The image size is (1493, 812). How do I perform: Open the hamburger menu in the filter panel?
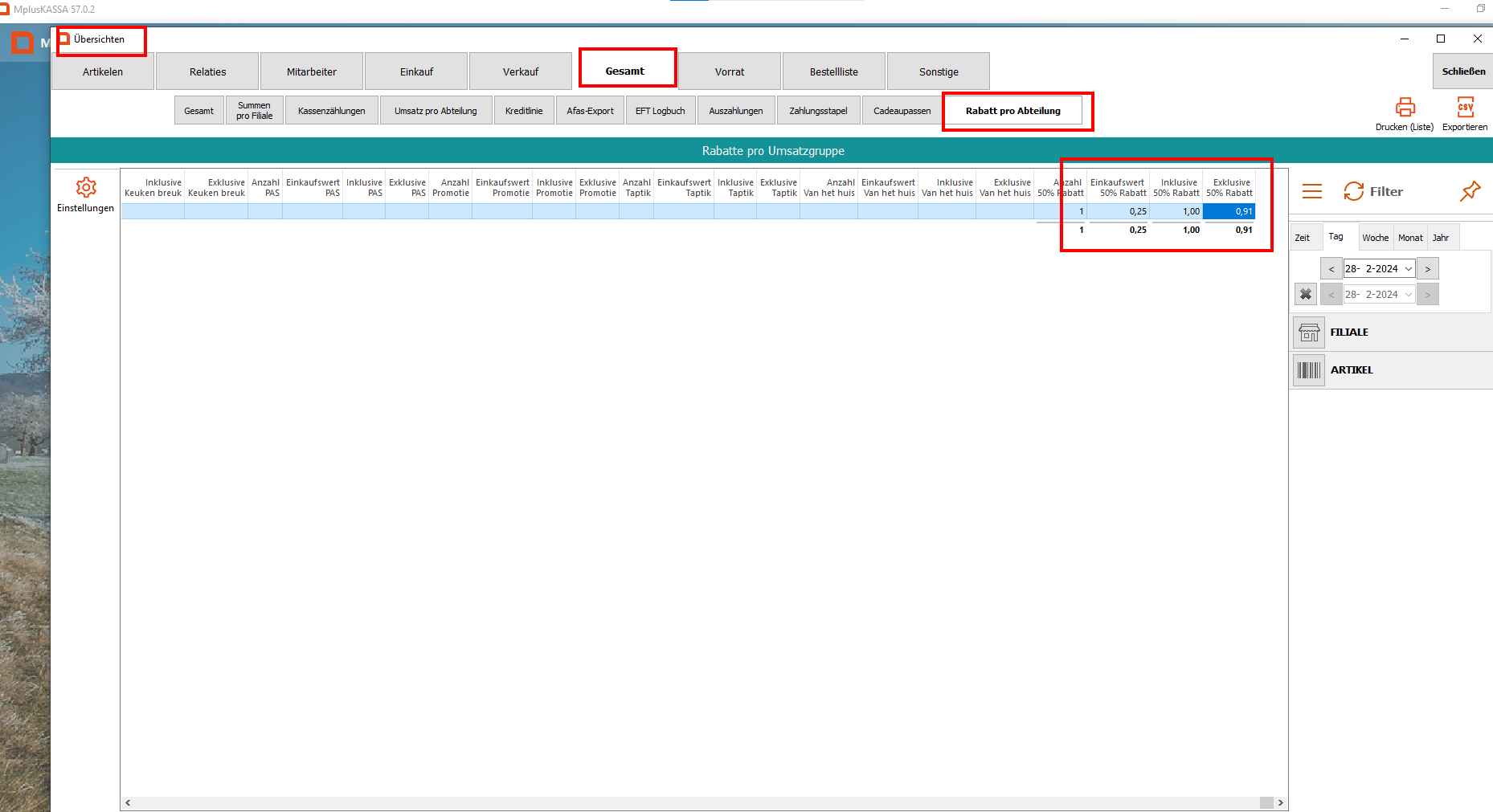[1311, 191]
